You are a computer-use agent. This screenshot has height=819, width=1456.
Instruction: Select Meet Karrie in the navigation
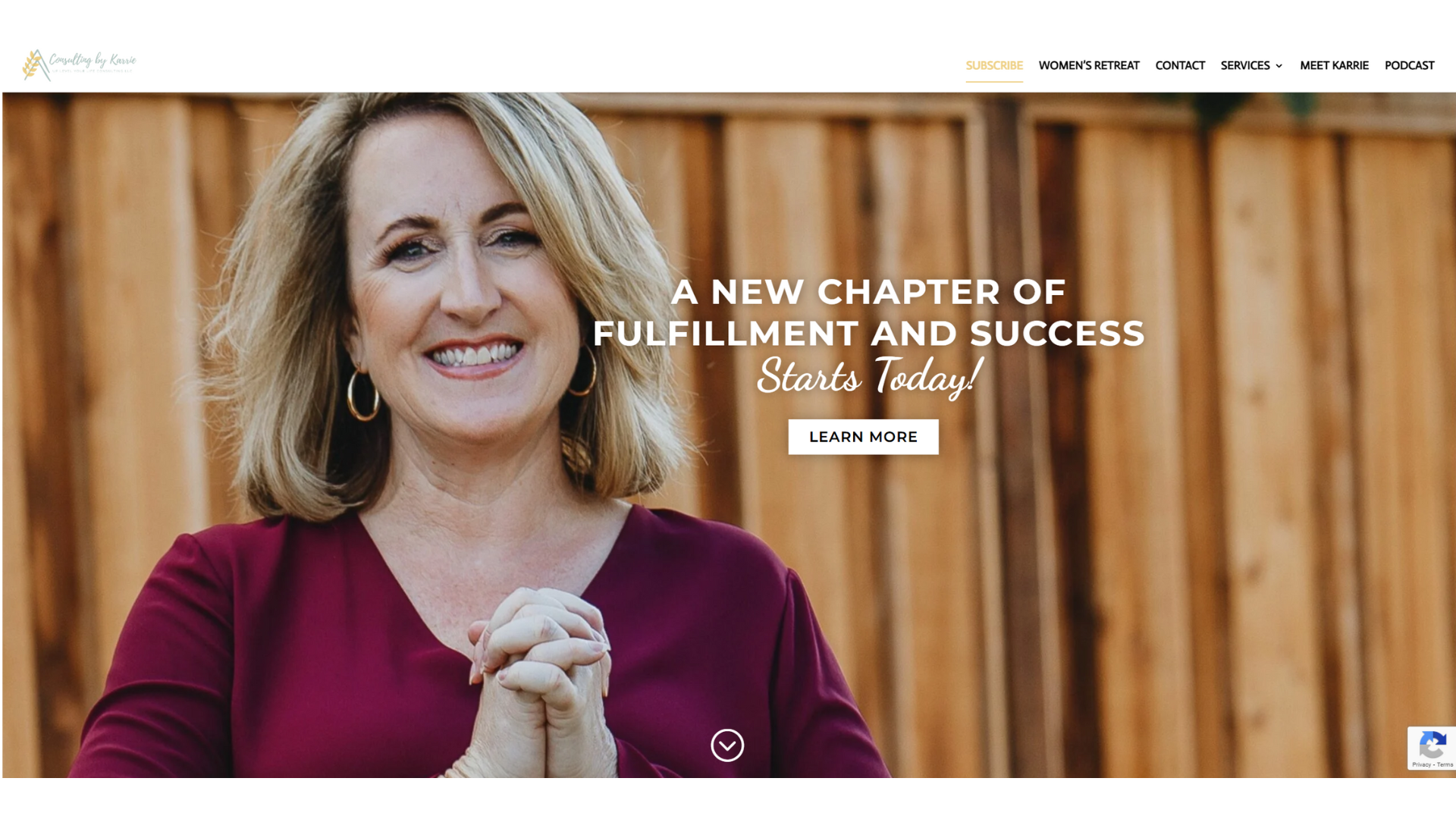1334,65
